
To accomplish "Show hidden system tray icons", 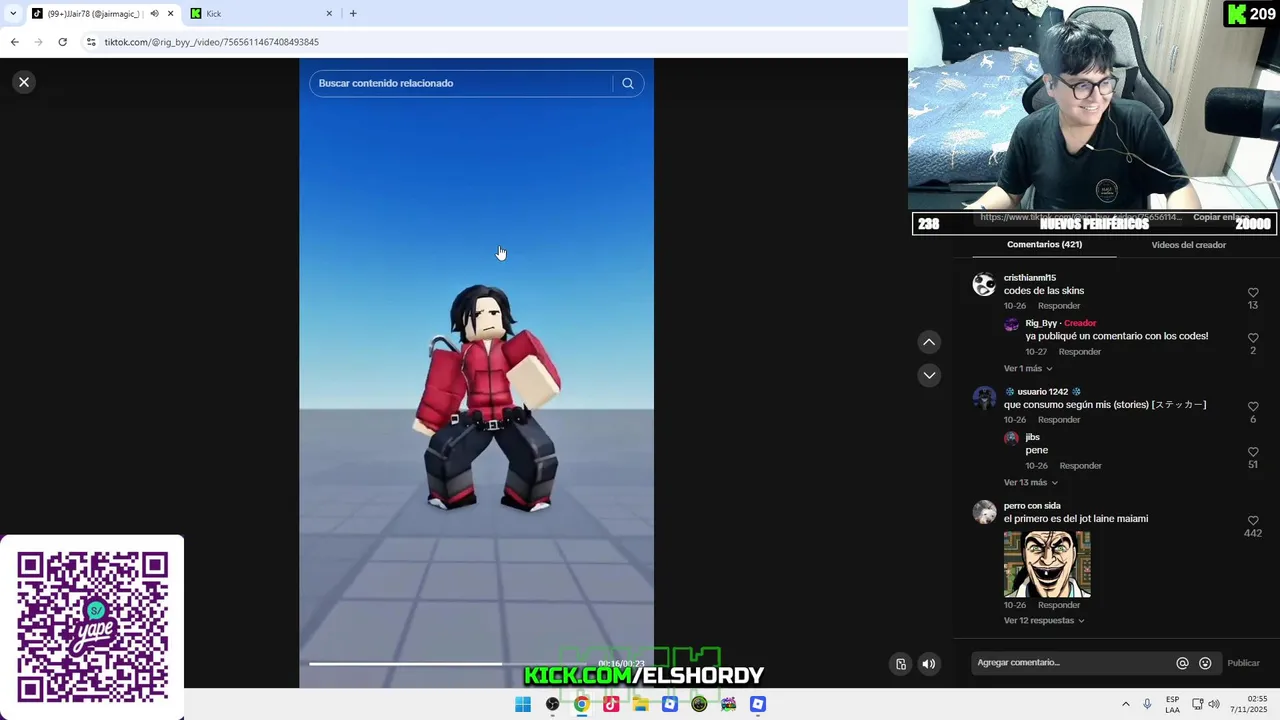I will click(x=1125, y=704).
